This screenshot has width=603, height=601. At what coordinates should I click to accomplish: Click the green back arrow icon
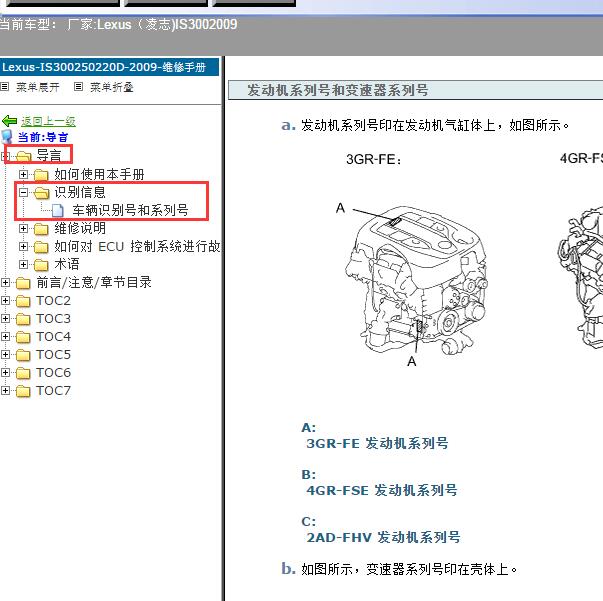coord(10,121)
